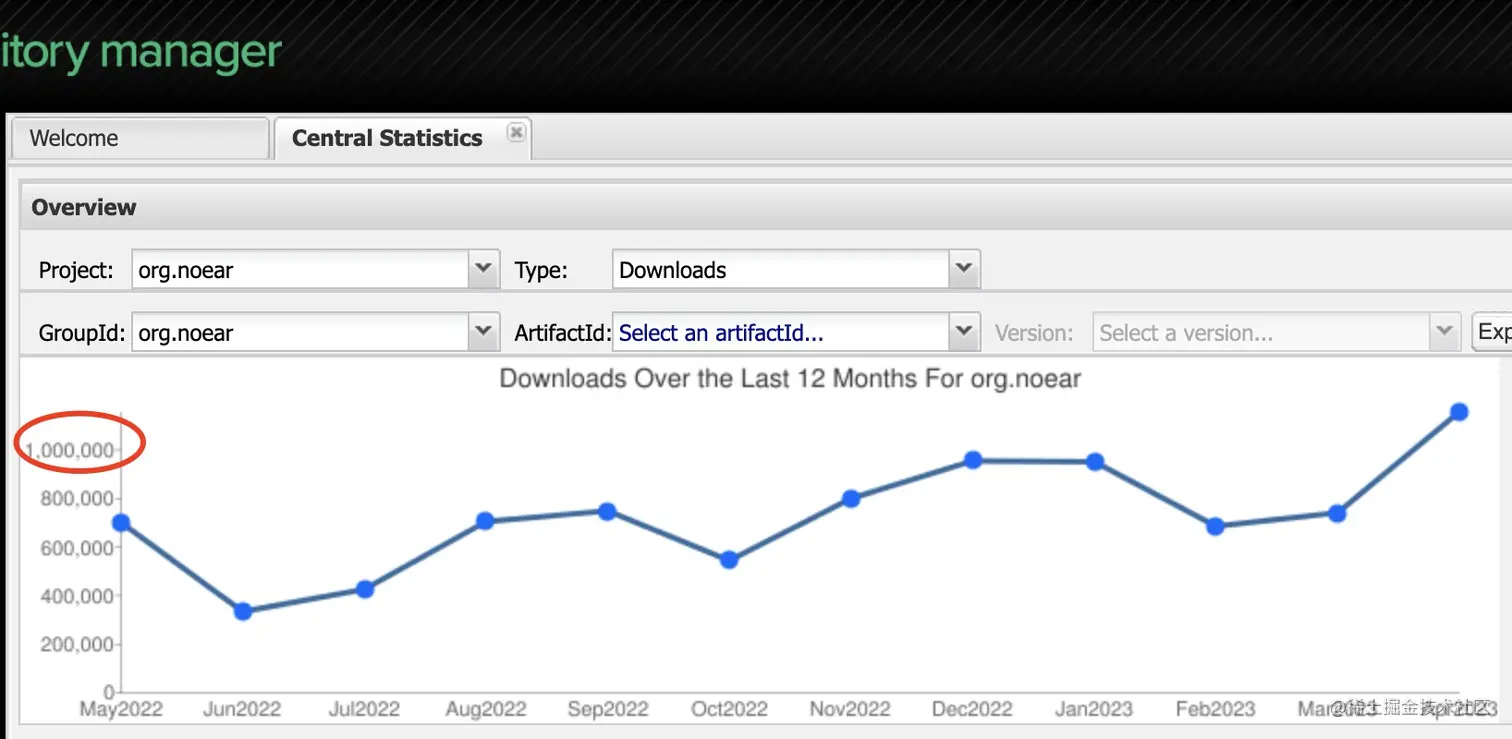Select the Central Statistics tab
1512x739 pixels.
pyautogui.click(x=387, y=138)
